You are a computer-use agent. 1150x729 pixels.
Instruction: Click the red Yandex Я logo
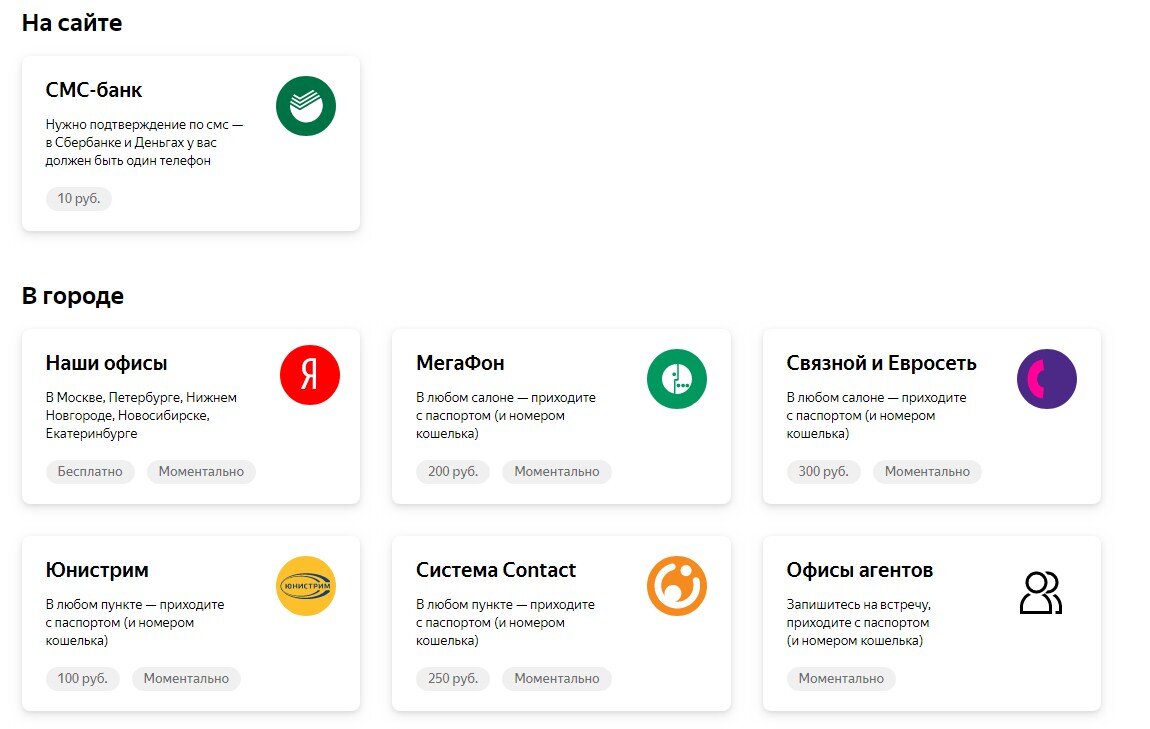[310, 375]
